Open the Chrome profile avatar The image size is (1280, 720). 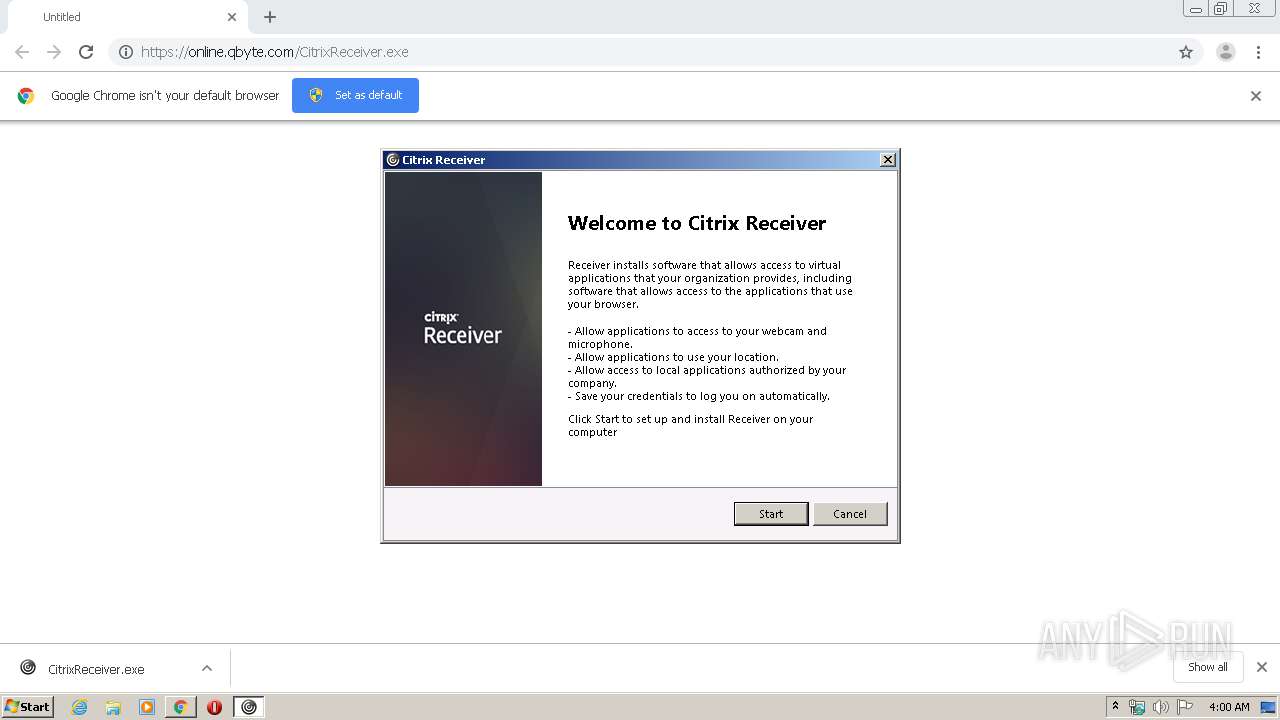coord(1226,52)
